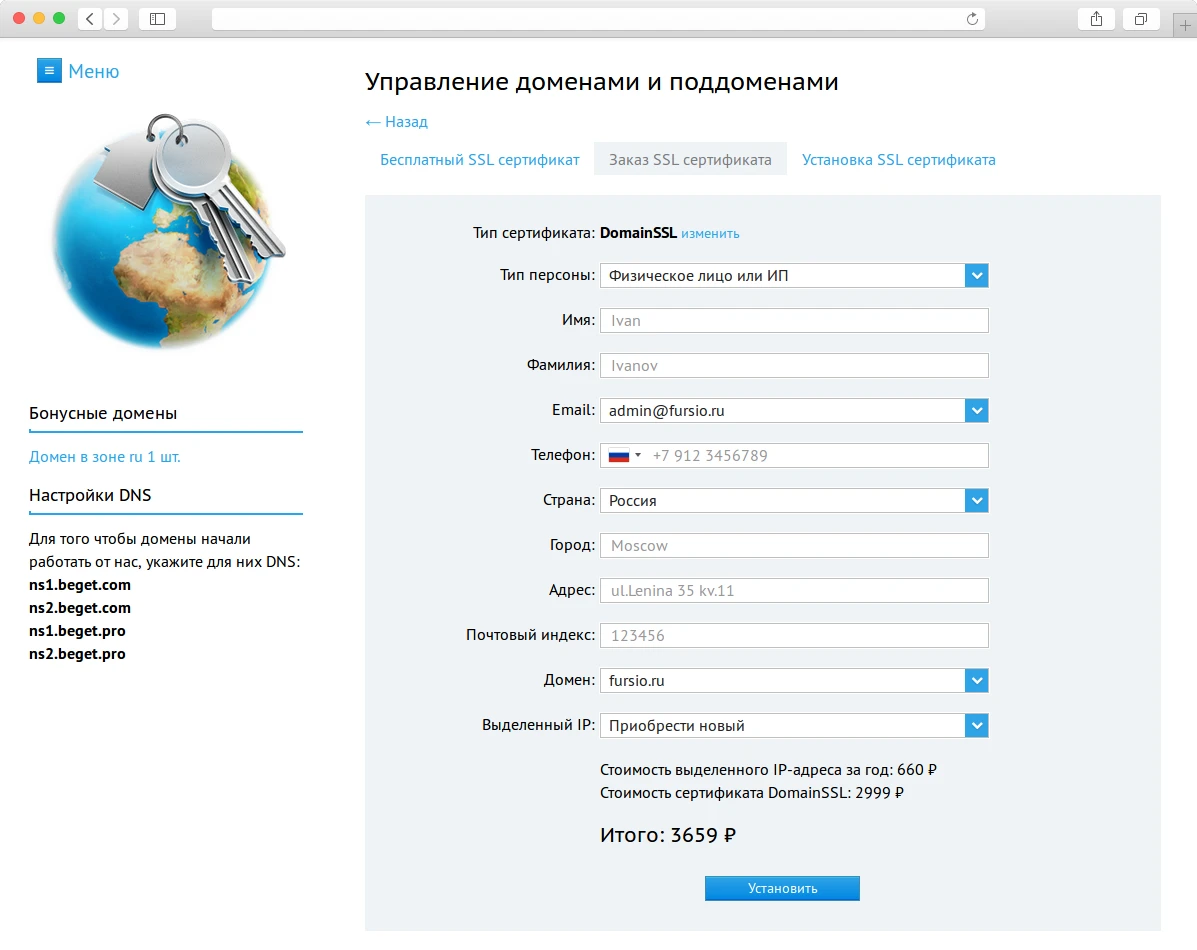Select the Russian flag in phone field

[x=621, y=455]
